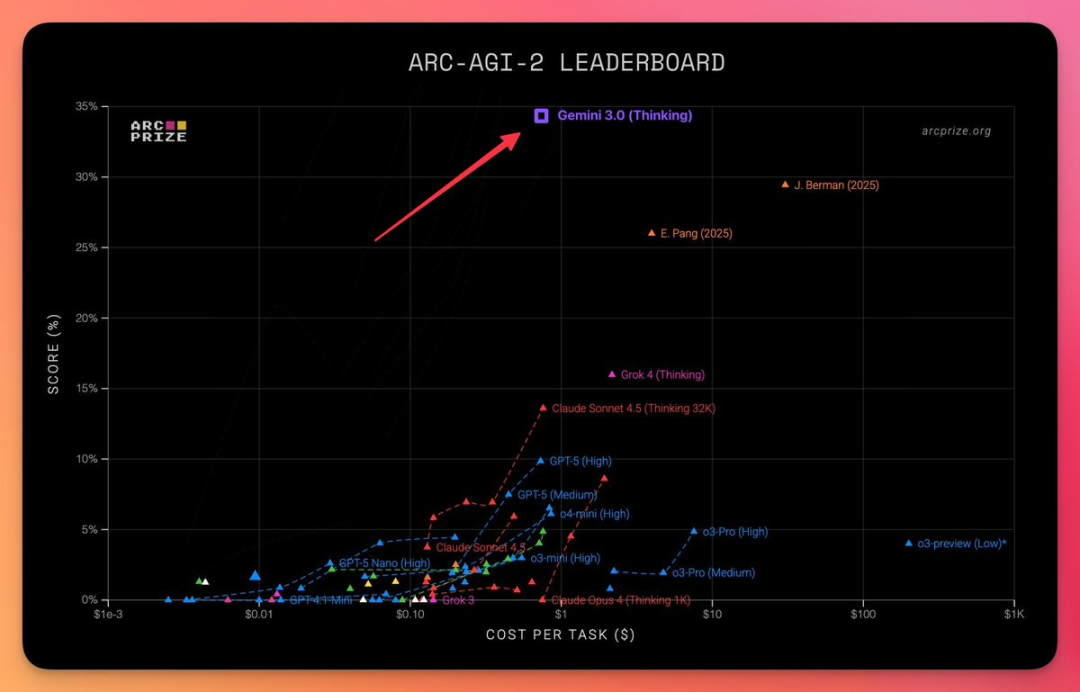Select the Claude Opus 4 (Thinking 1K) label
Image resolution: width=1080 pixels, height=692 pixels.
coord(621,600)
